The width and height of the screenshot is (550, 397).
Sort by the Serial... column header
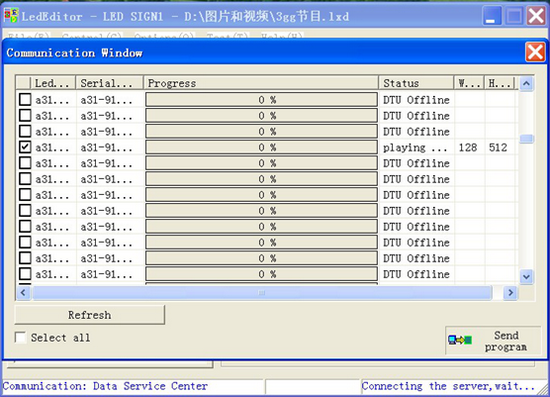[109, 83]
